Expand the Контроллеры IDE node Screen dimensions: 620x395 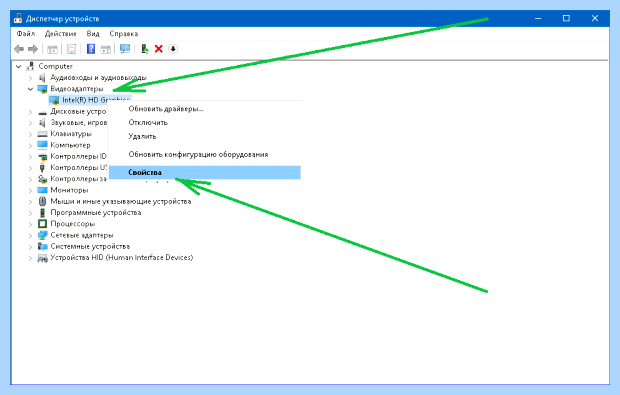30,157
